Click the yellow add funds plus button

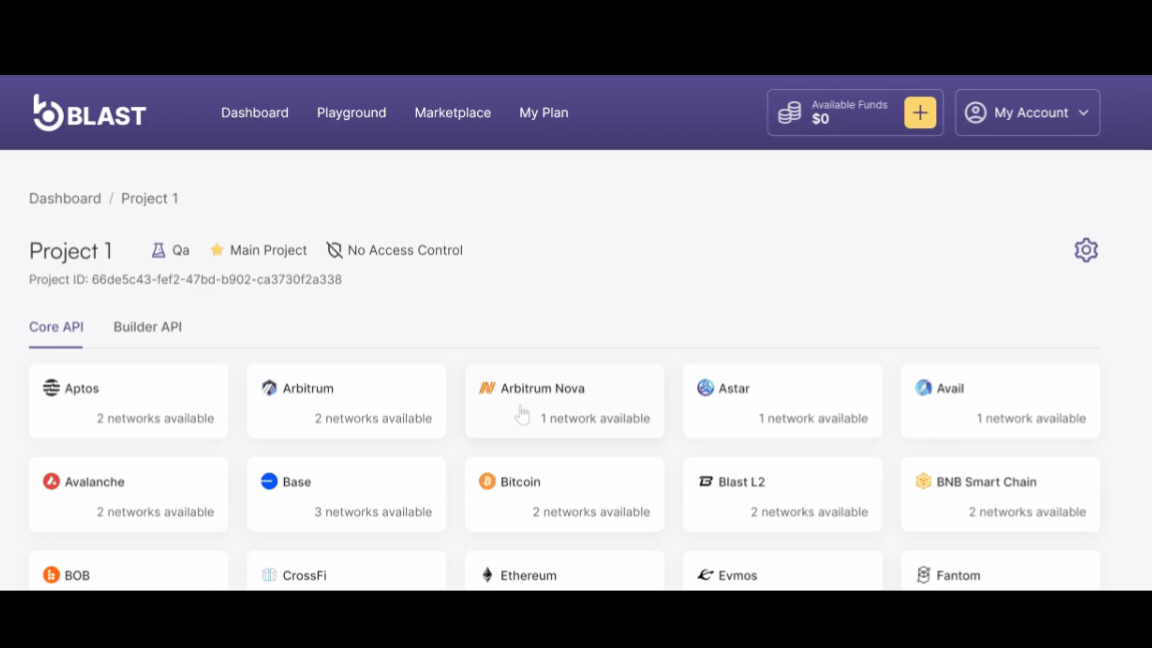click(x=920, y=112)
